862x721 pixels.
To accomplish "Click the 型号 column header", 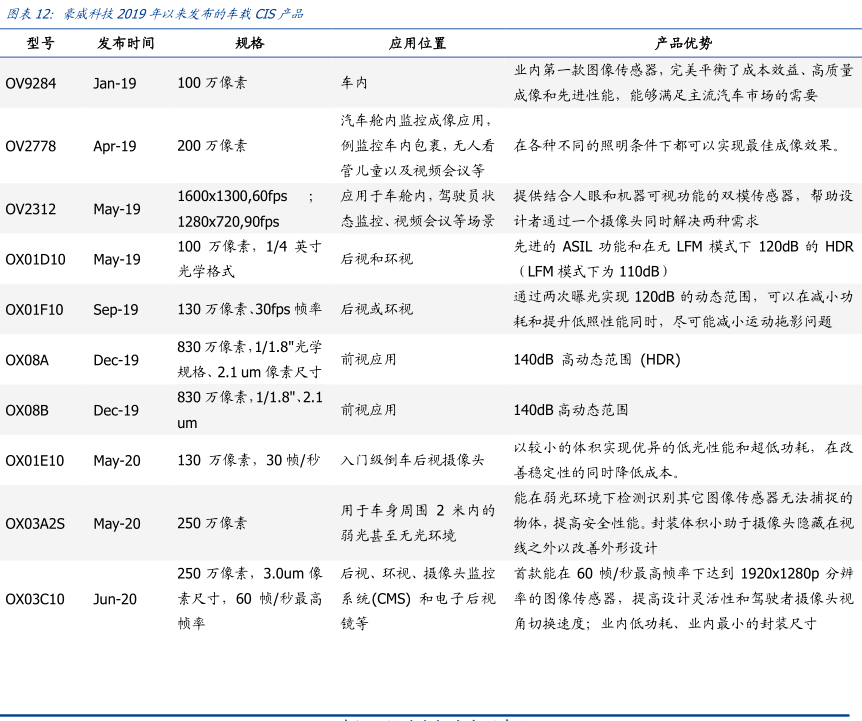I will (x=41, y=44).
